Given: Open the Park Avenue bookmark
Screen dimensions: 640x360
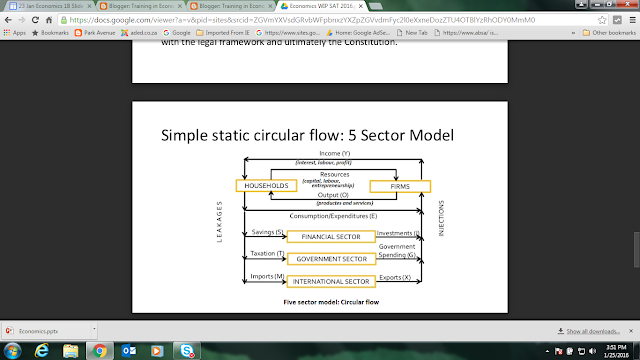Looking at the screenshot, I should point(95,33).
